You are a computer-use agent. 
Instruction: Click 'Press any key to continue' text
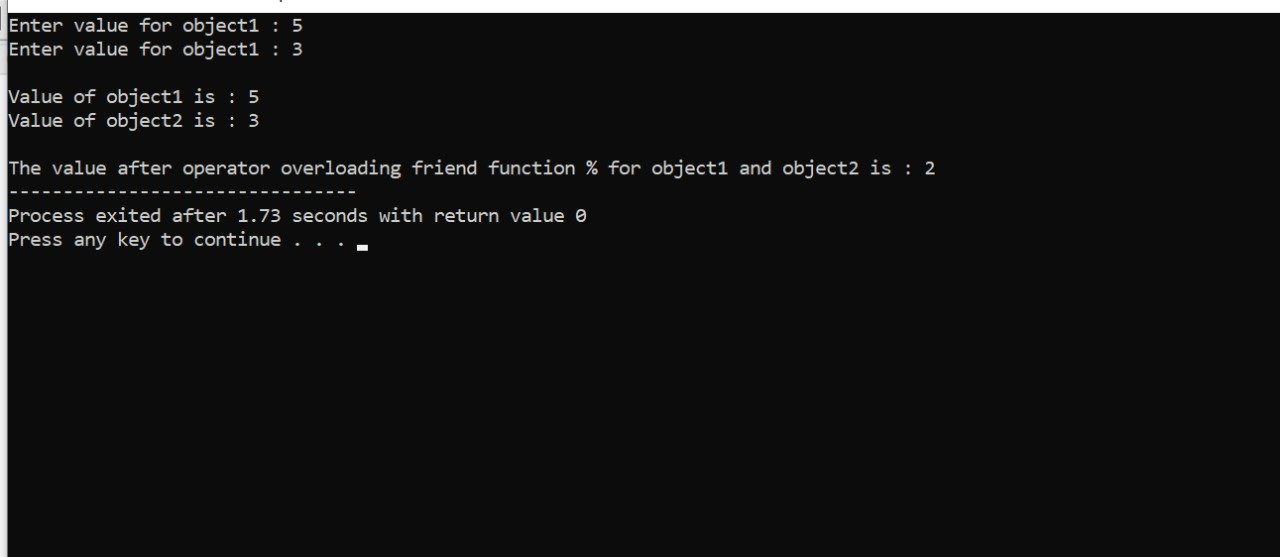[144, 240]
